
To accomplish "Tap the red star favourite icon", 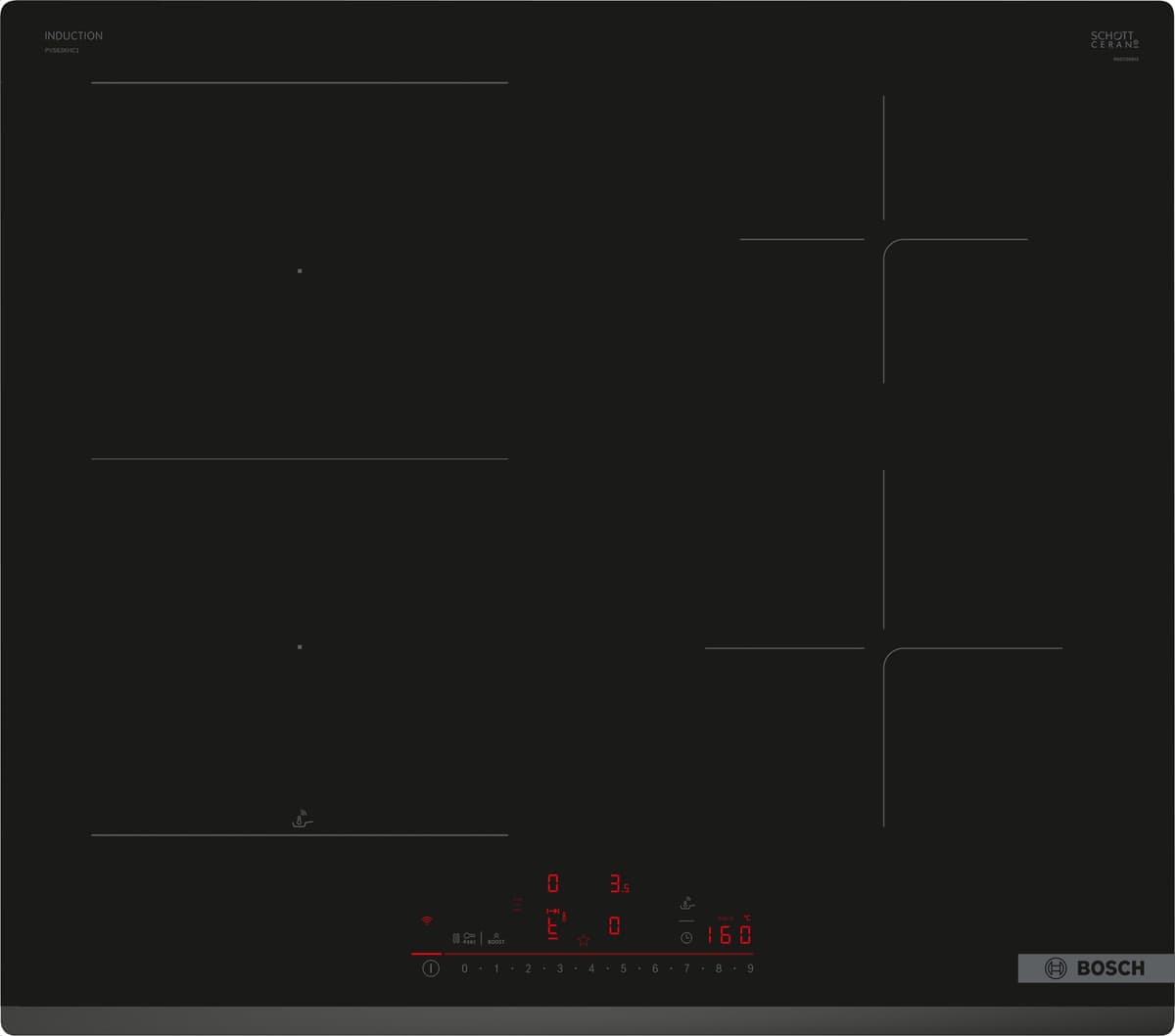I will pyautogui.click(x=584, y=940).
